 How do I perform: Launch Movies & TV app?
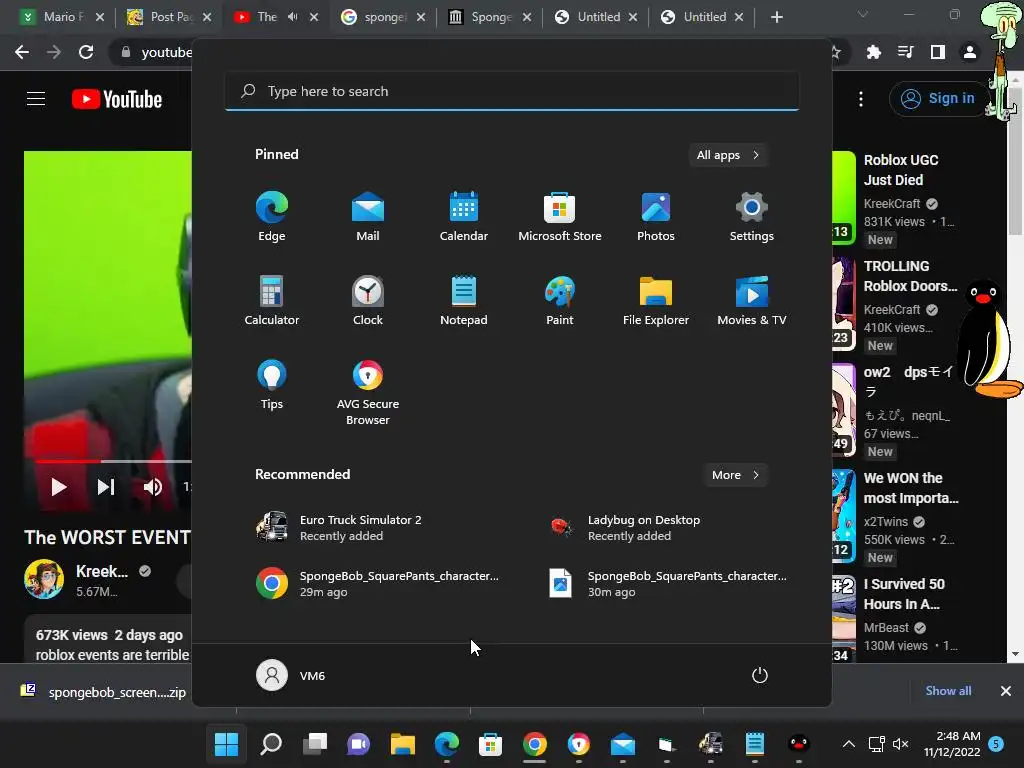pos(752,300)
